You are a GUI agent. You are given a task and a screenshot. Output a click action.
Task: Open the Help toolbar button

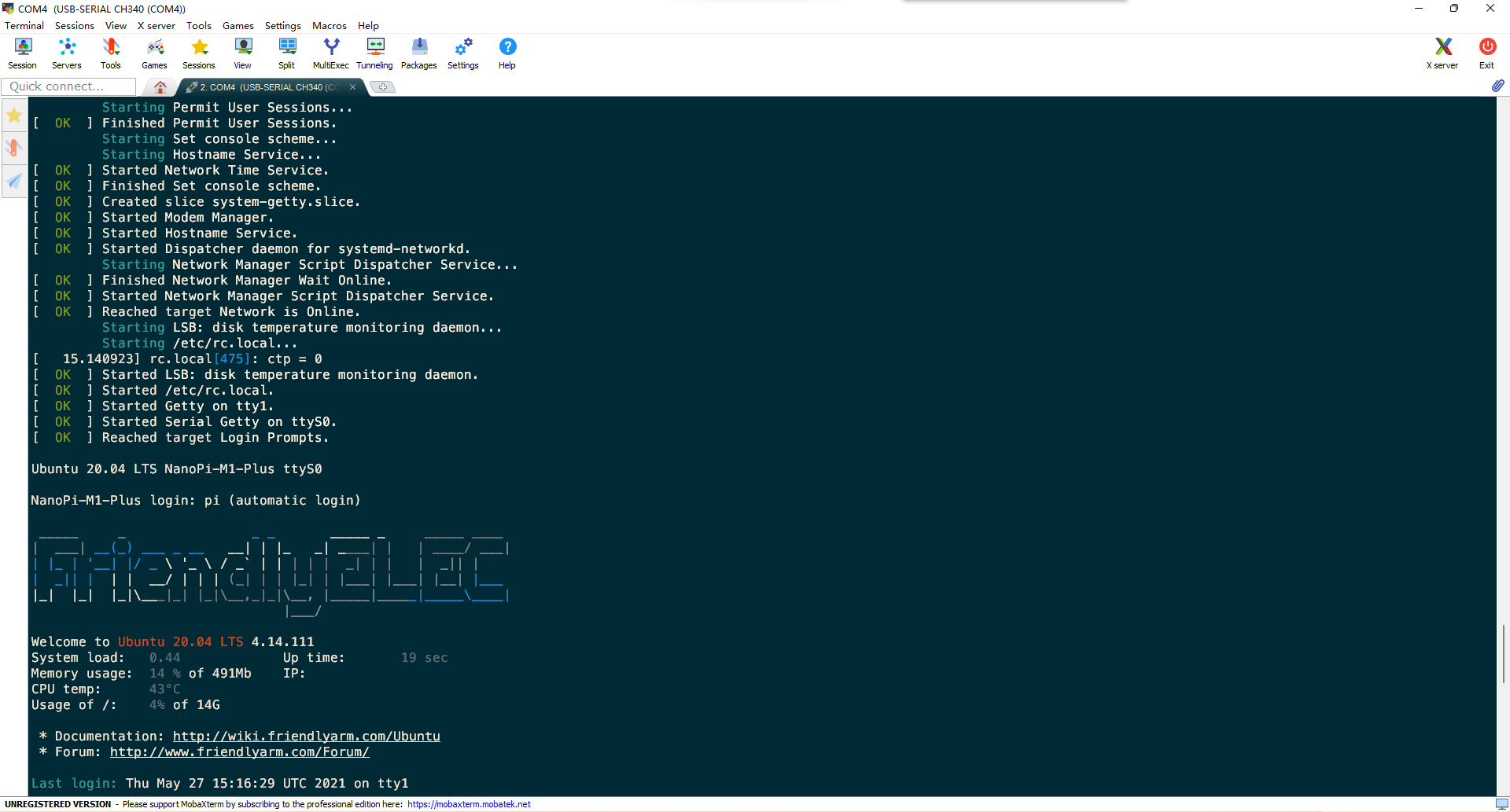(x=507, y=53)
